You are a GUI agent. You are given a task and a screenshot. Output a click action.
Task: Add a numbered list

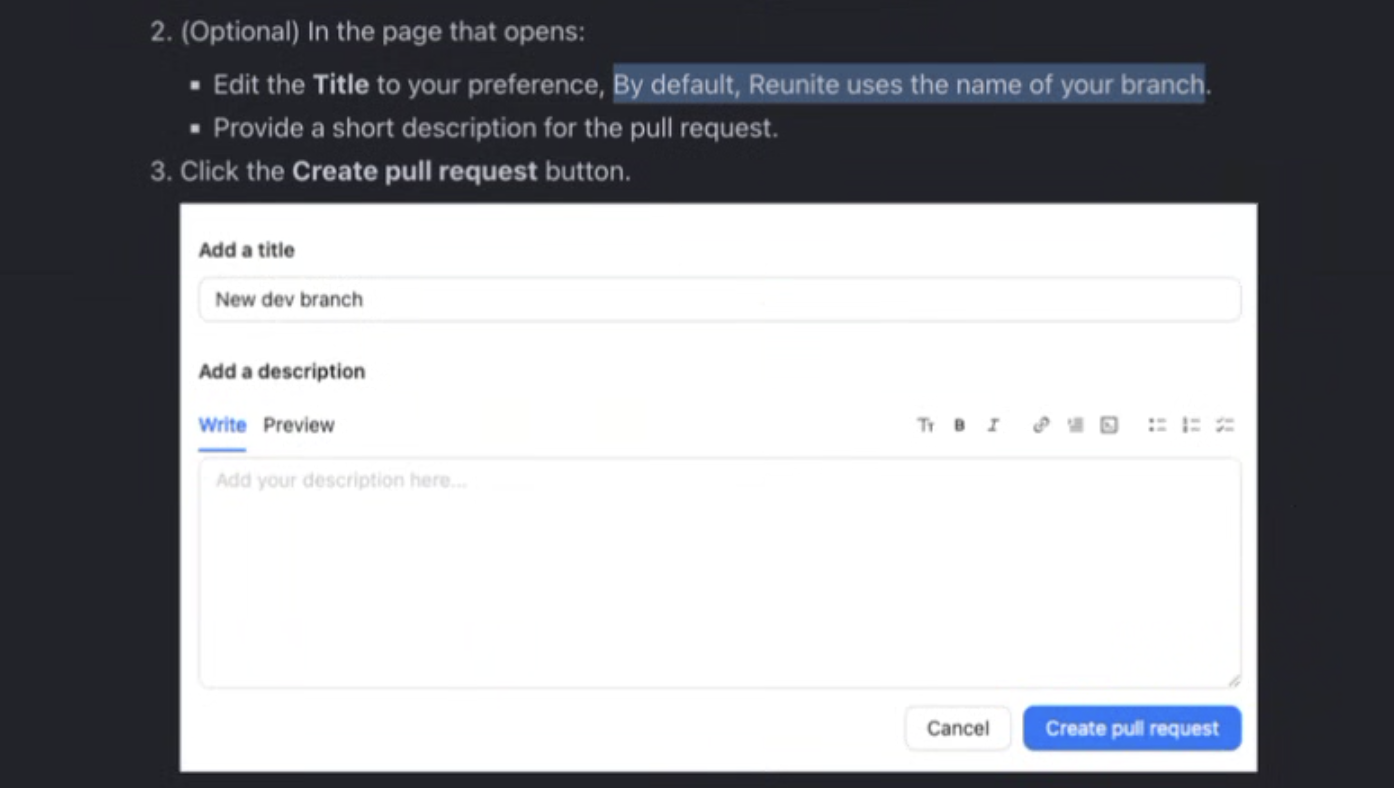pyautogui.click(x=1191, y=425)
